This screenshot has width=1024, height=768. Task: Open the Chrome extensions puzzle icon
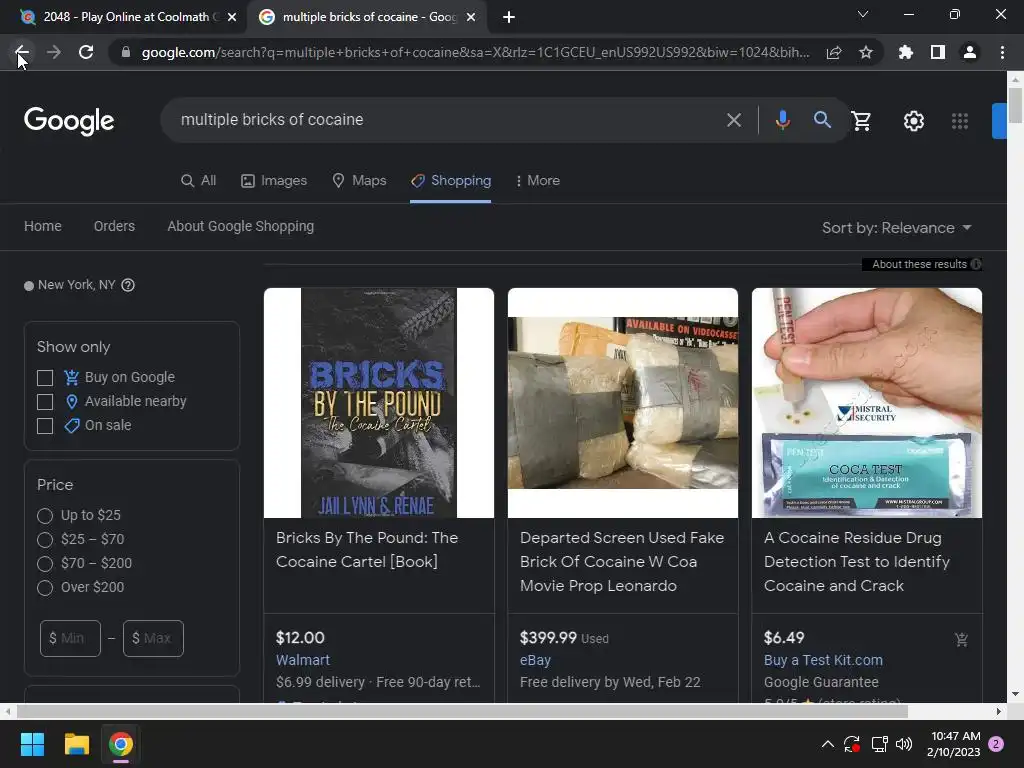tap(906, 52)
